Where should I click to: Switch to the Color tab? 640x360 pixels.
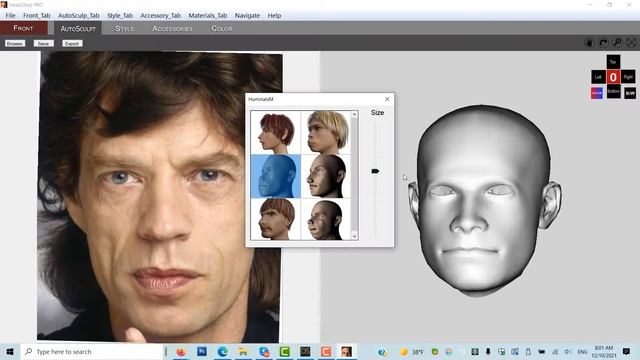[x=222, y=29]
